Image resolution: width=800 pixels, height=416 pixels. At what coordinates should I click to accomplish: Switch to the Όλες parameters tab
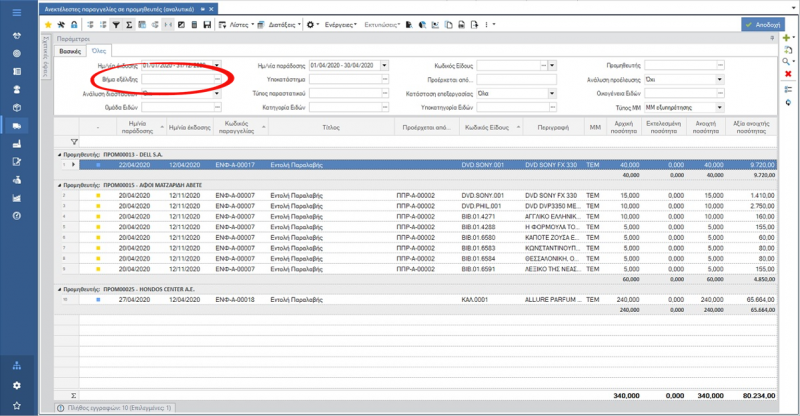[x=99, y=51]
